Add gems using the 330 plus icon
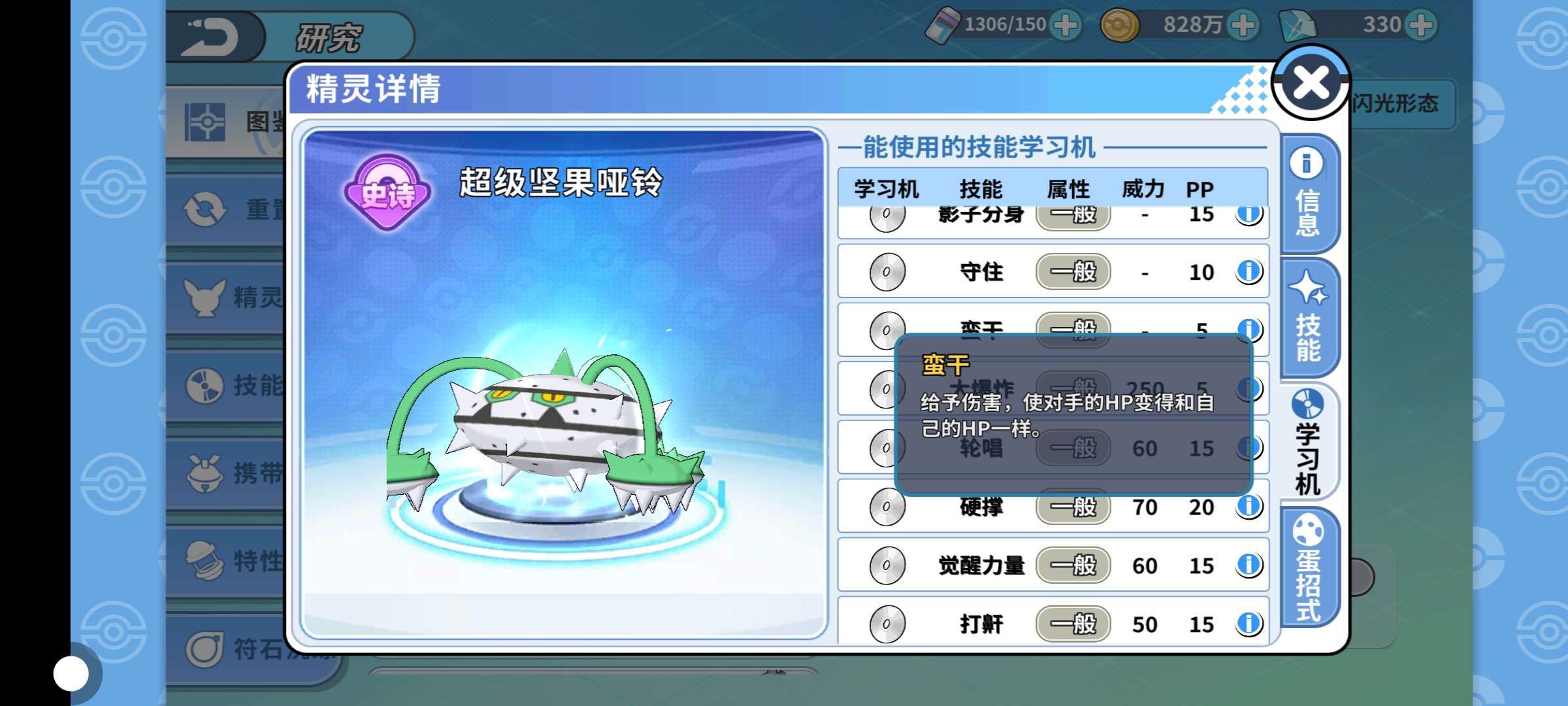Viewport: 1568px width, 706px height. (1422, 25)
